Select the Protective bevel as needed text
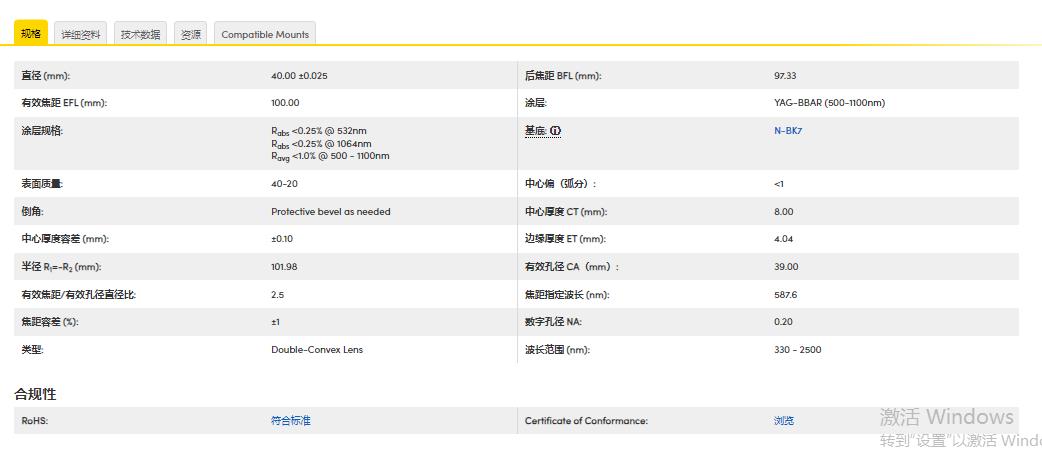 pos(331,212)
